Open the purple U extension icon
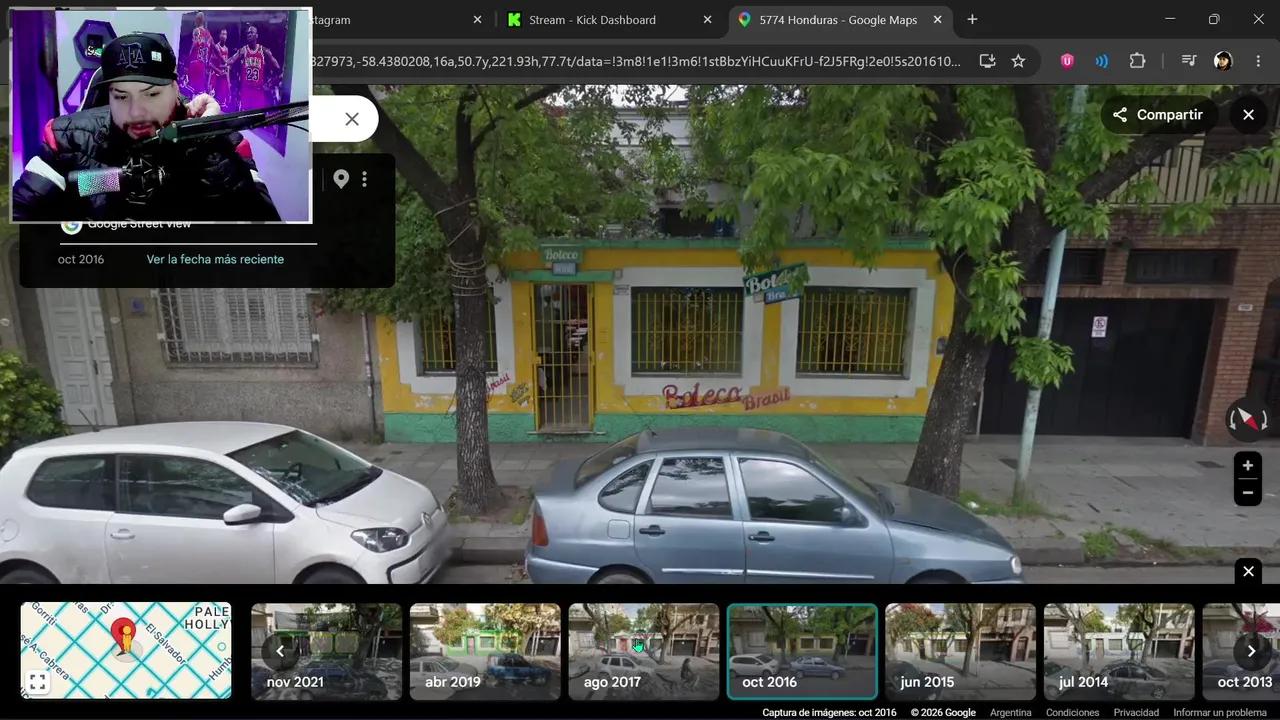This screenshot has height=720, width=1280. click(x=1067, y=61)
